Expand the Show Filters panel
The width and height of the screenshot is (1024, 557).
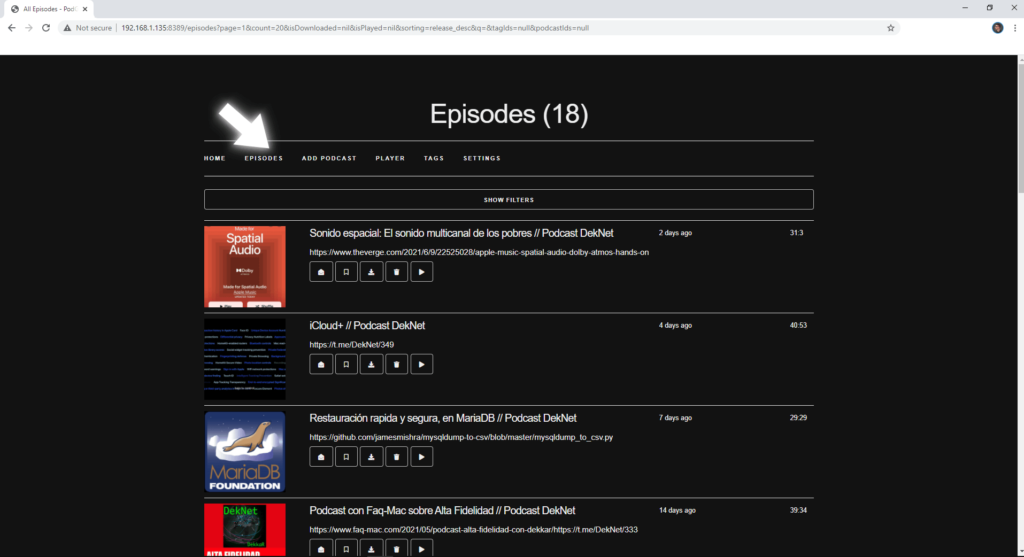(x=508, y=200)
